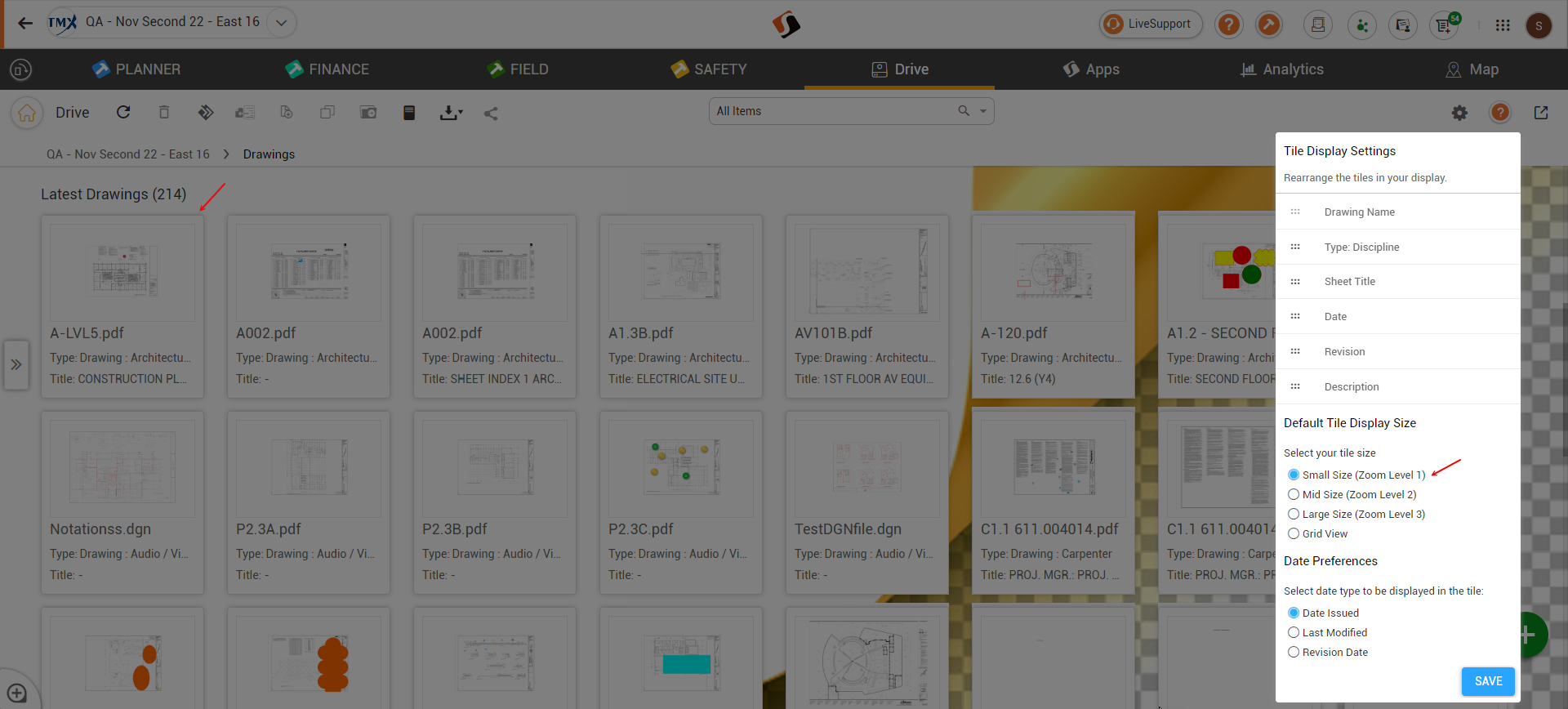Open the inbox tray icon in header

[x=1317, y=25]
